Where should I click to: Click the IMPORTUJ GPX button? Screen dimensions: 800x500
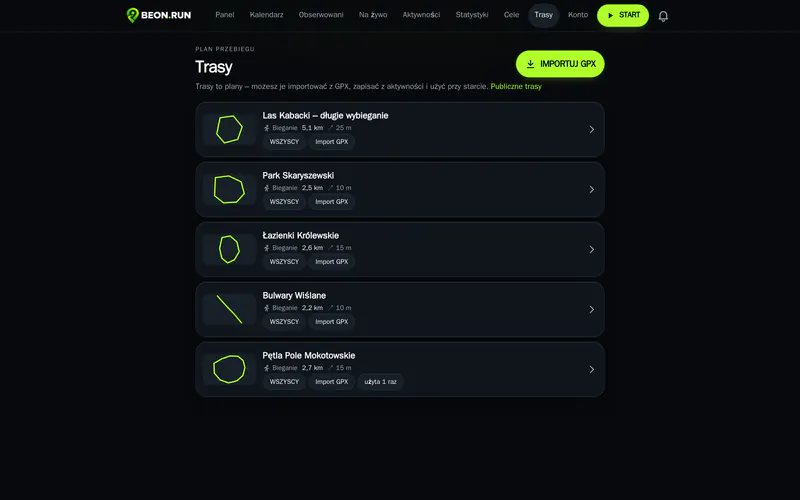pyautogui.click(x=560, y=64)
